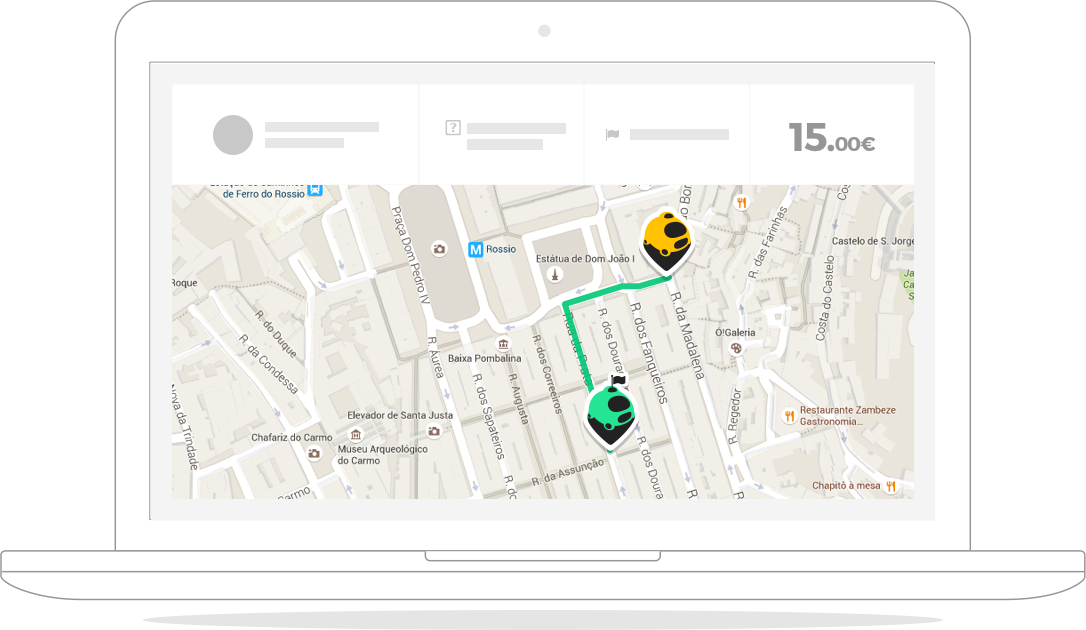Image resolution: width=1086 pixels, height=630 pixels.
Task: Click the restaurant icon at the map's top edge
Action: [x=741, y=202]
